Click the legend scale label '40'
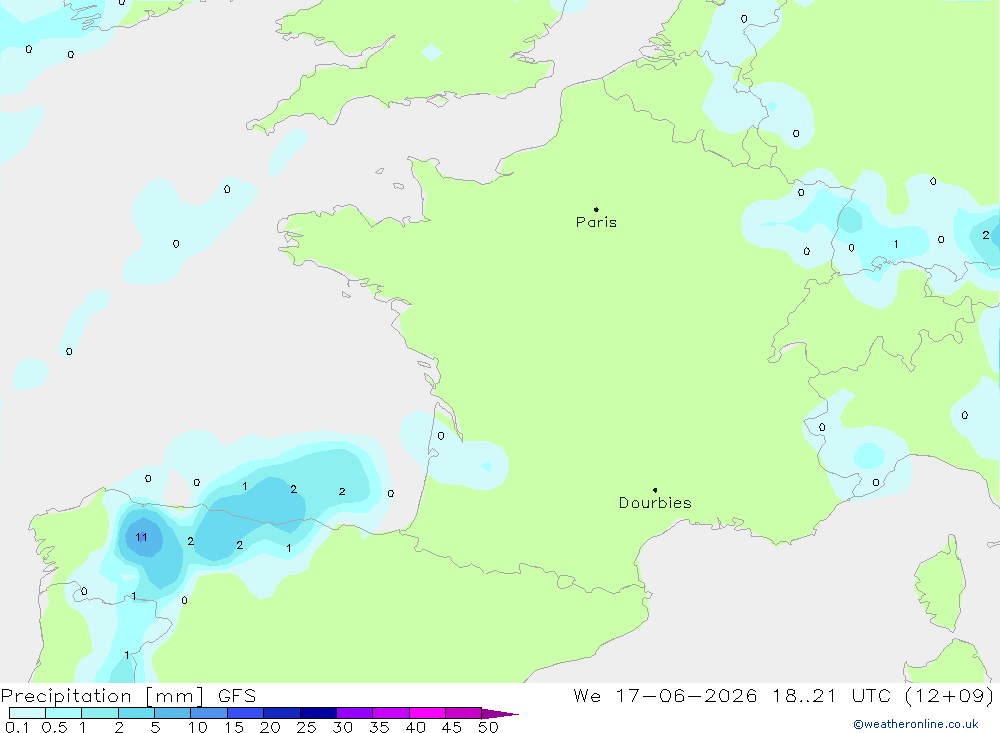Viewport: 1000px width, 733px height. pyautogui.click(x=416, y=727)
